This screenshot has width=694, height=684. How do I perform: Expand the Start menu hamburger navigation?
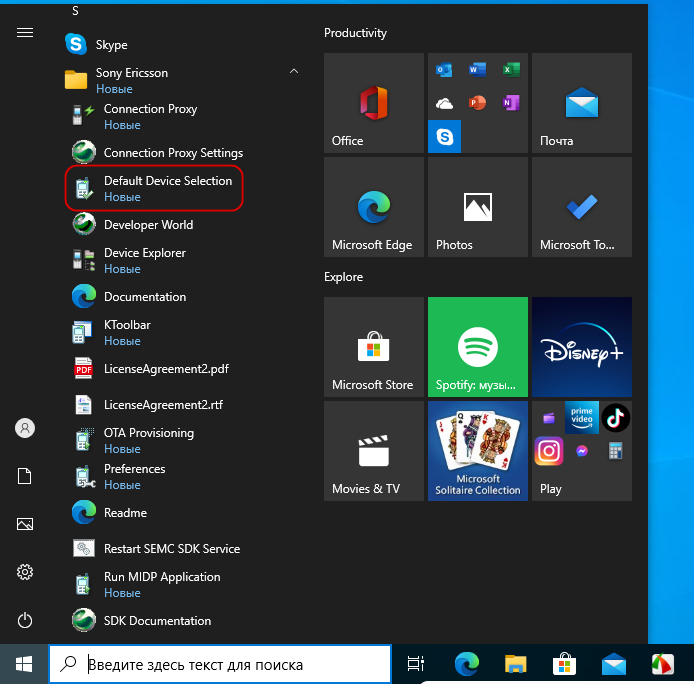pyautogui.click(x=25, y=33)
